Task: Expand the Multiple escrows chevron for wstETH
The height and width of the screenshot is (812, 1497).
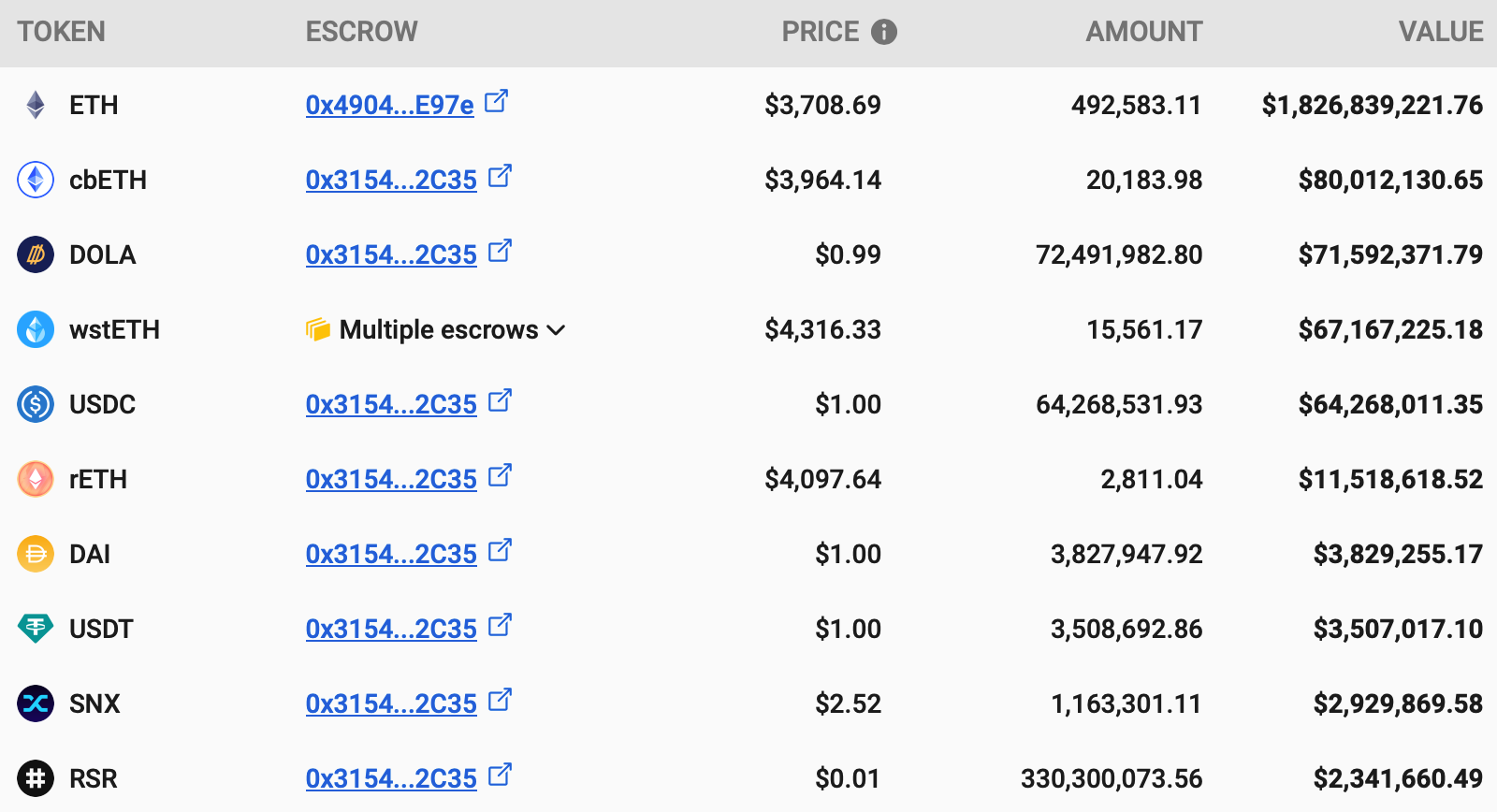Action: 556,330
